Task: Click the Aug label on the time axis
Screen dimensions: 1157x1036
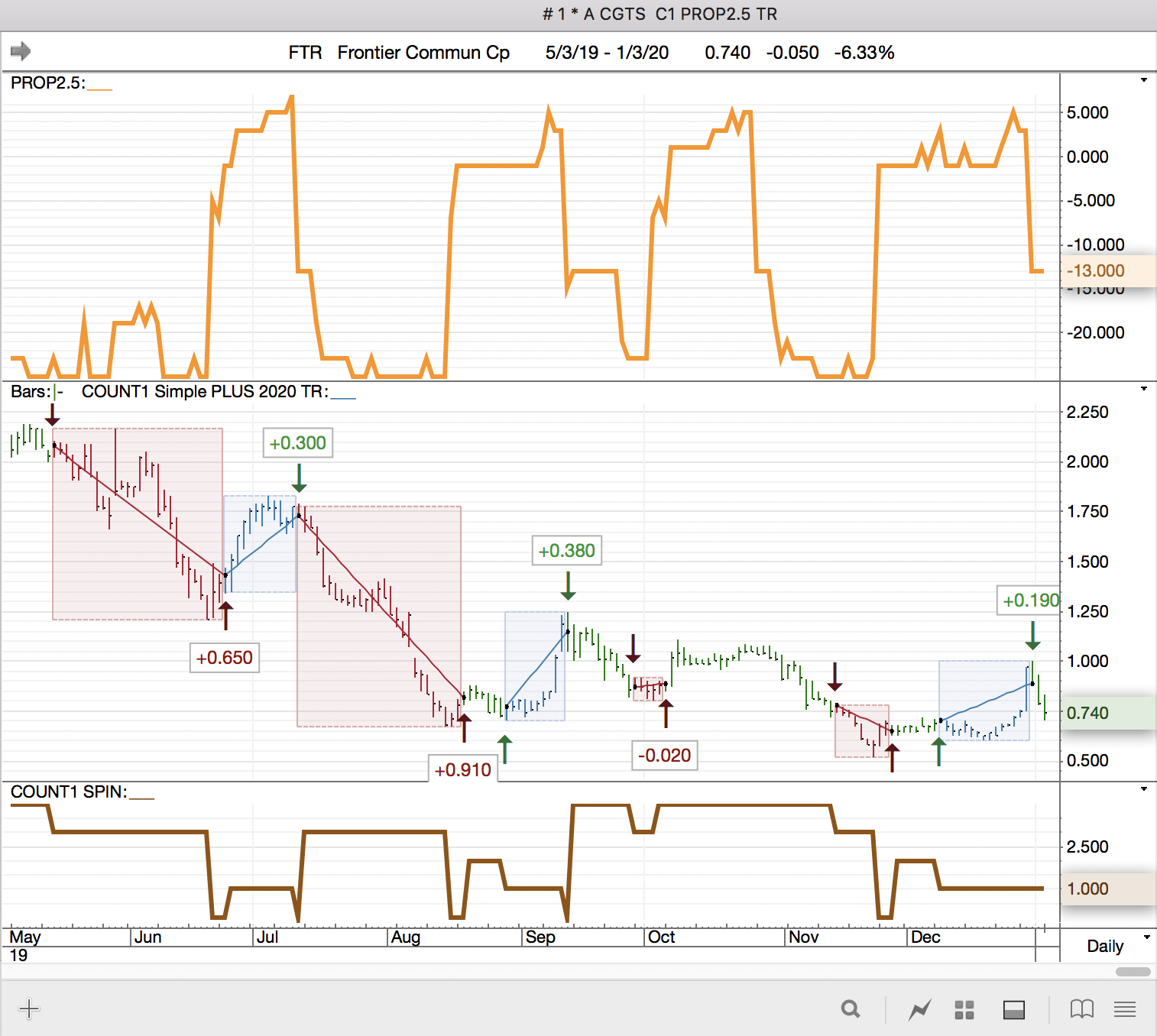Action: tap(406, 937)
